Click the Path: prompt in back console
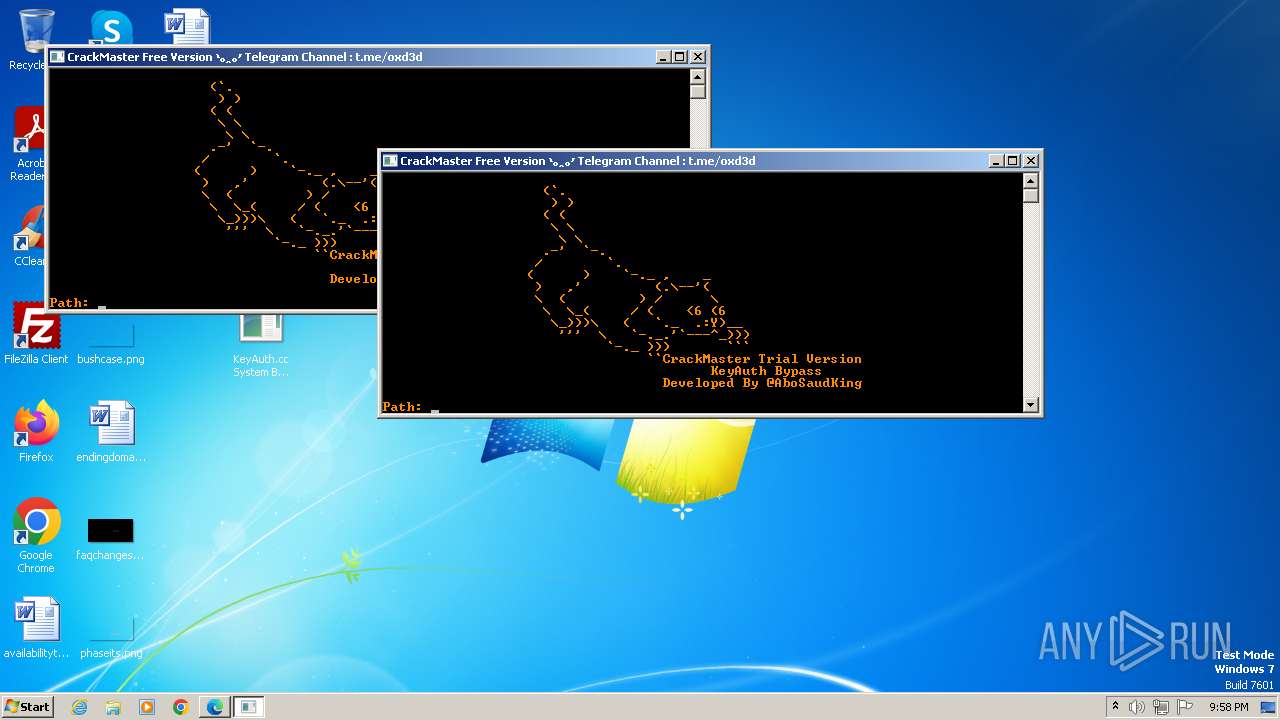The width and height of the screenshot is (1280, 720). pos(69,302)
